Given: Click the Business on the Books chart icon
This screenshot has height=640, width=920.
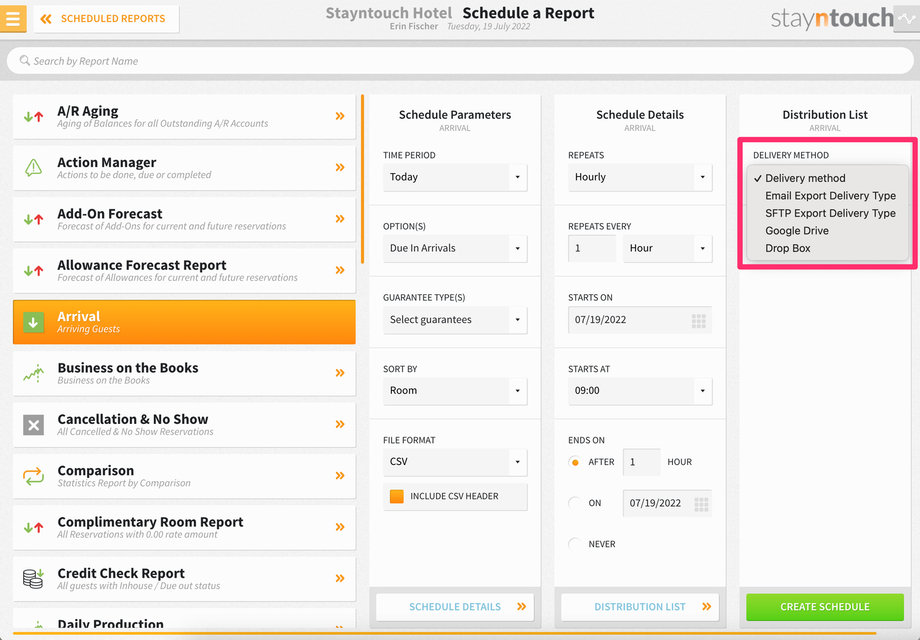Looking at the screenshot, I should click(x=33, y=373).
